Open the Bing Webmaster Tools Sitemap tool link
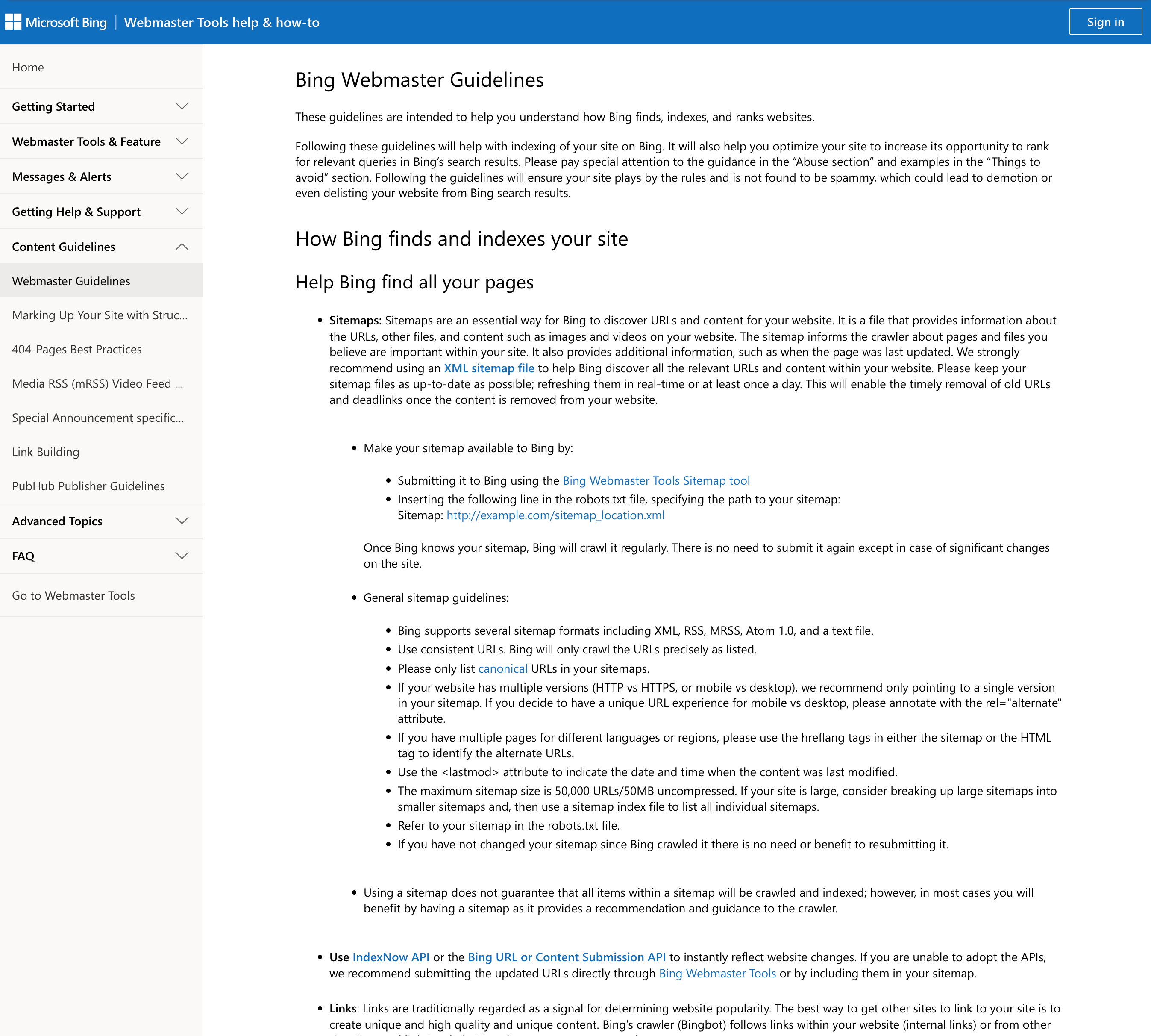Viewport: 1151px width, 1036px height. (655, 480)
